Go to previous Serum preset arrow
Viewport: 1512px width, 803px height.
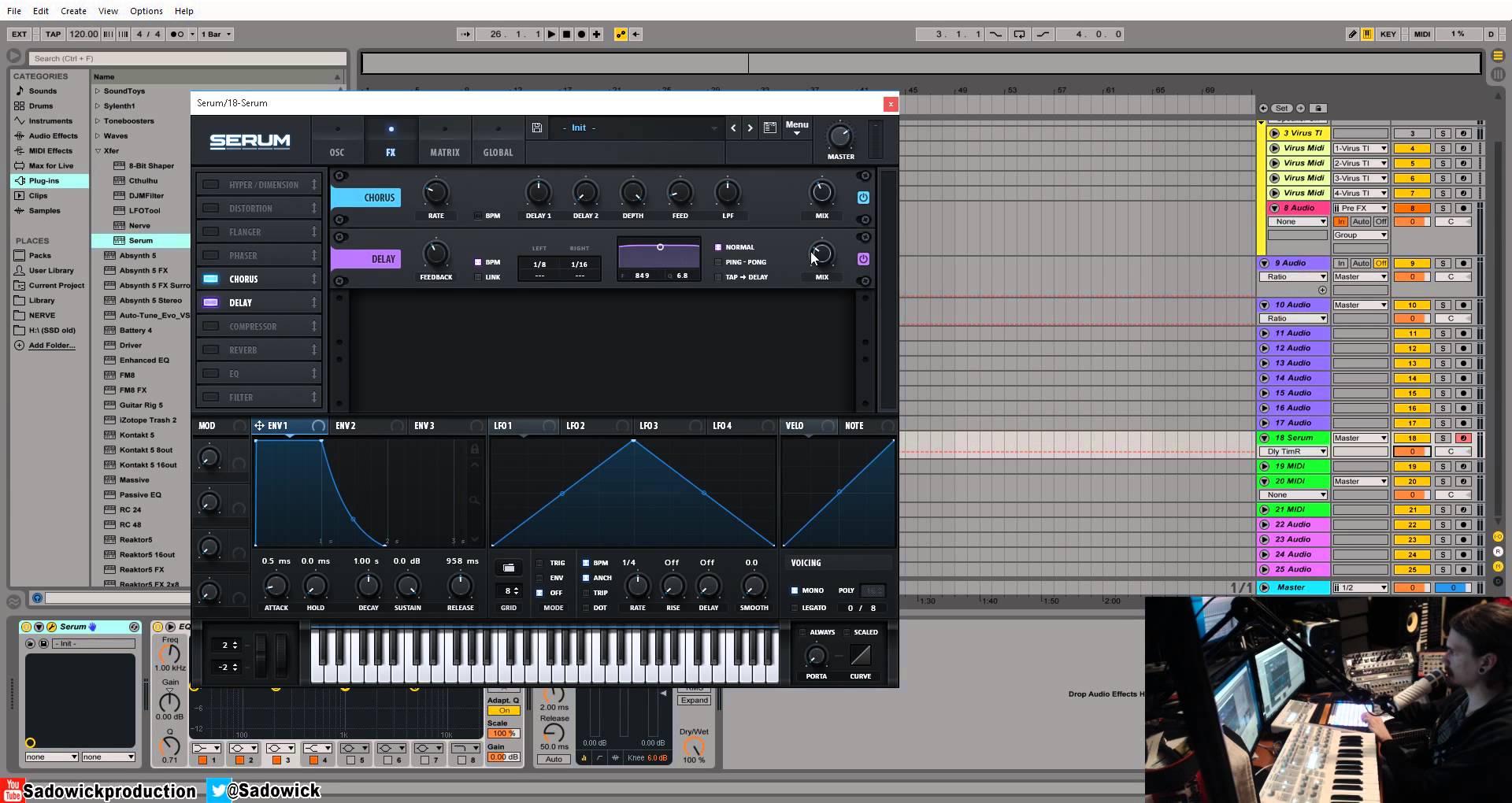[733, 128]
